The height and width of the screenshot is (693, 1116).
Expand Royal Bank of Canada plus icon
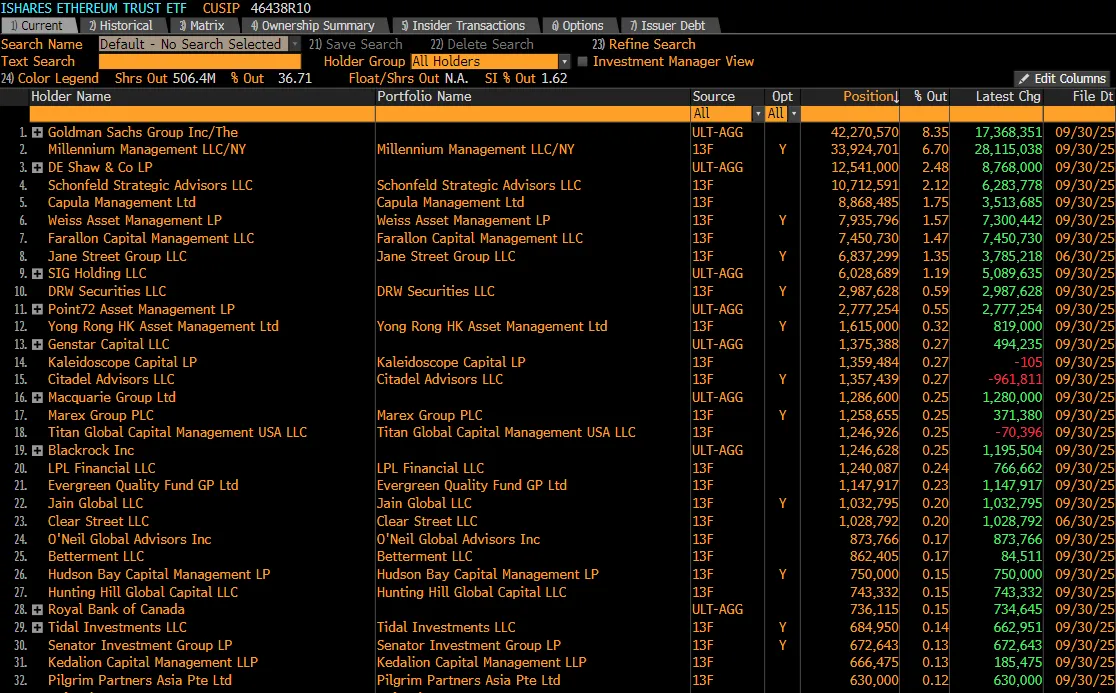point(37,610)
